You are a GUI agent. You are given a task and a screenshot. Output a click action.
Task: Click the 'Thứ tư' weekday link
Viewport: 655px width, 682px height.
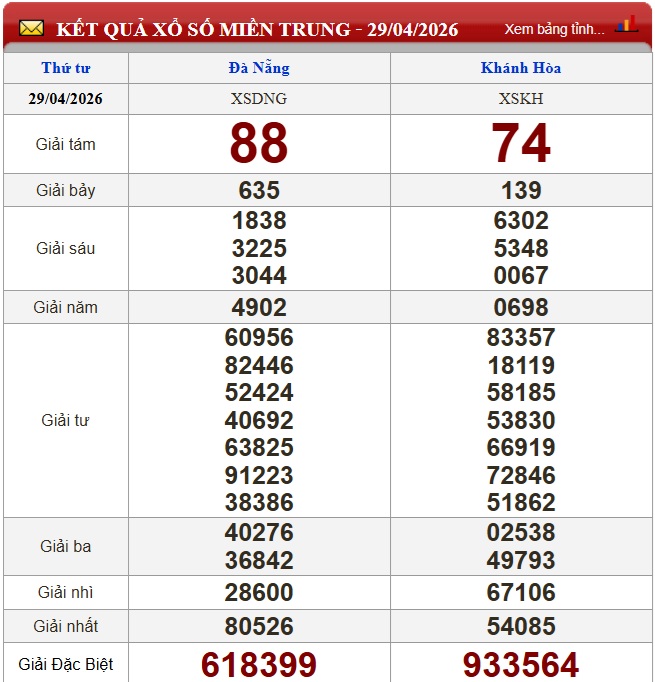point(66,68)
